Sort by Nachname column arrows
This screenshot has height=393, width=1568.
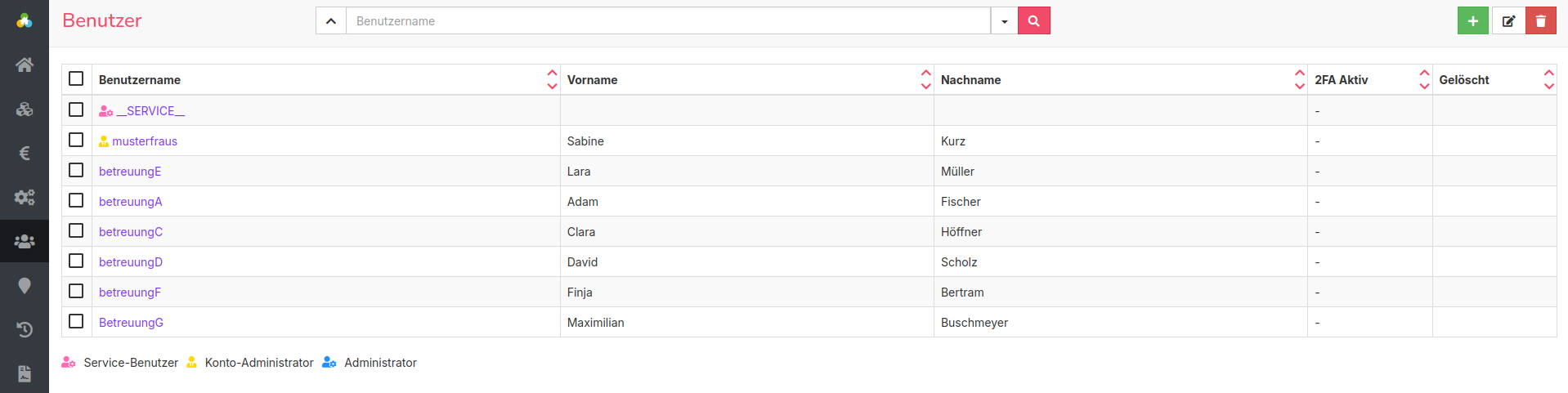tap(1299, 79)
